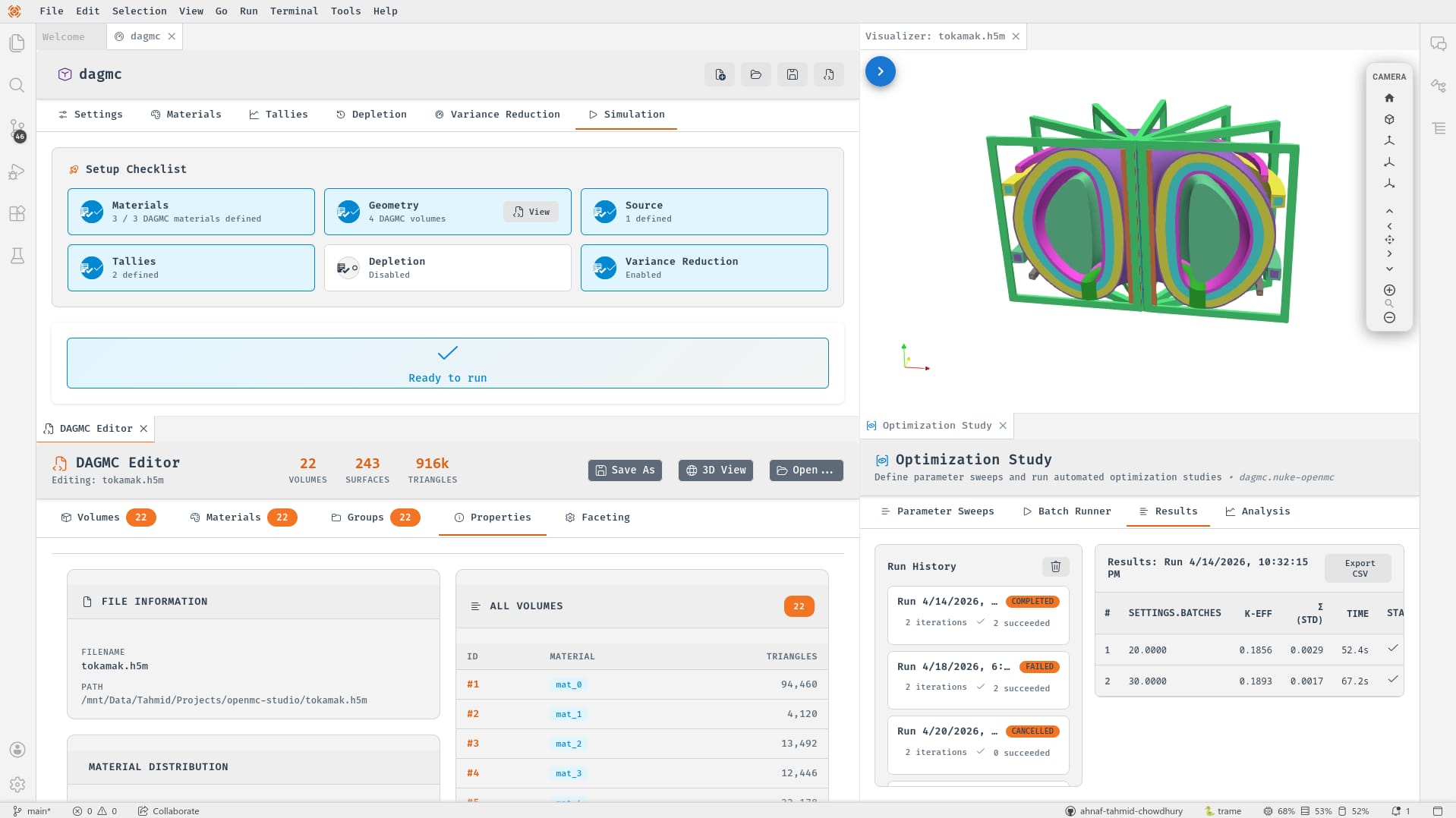Viewport: 1456px width, 818px height.
Task: Switch to the Depletion tab
Action: (x=371, y=115)
